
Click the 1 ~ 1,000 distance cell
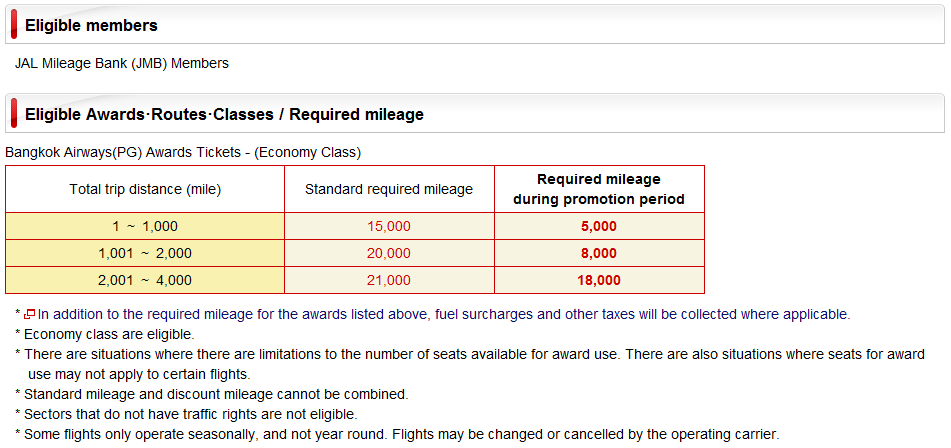[145, 226]
